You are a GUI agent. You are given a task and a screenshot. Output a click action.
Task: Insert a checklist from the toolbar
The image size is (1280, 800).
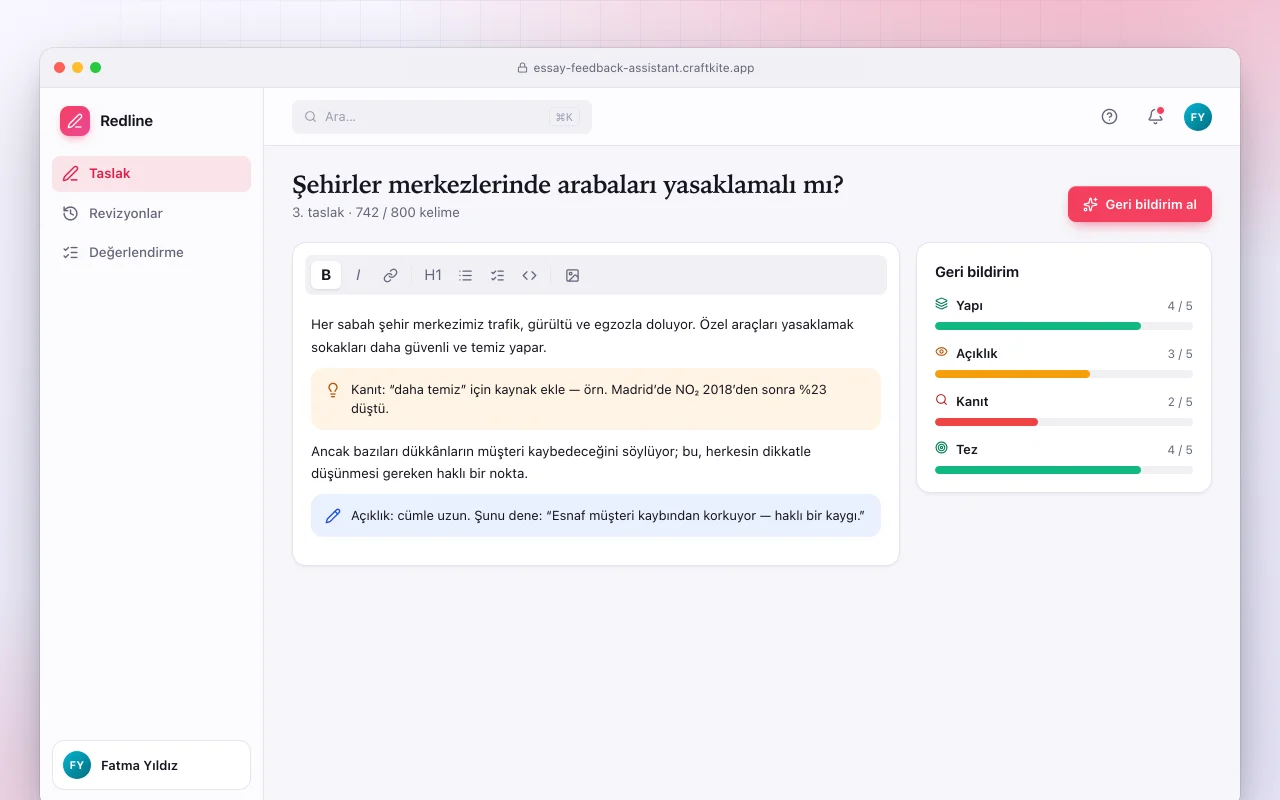click(497, 275)
